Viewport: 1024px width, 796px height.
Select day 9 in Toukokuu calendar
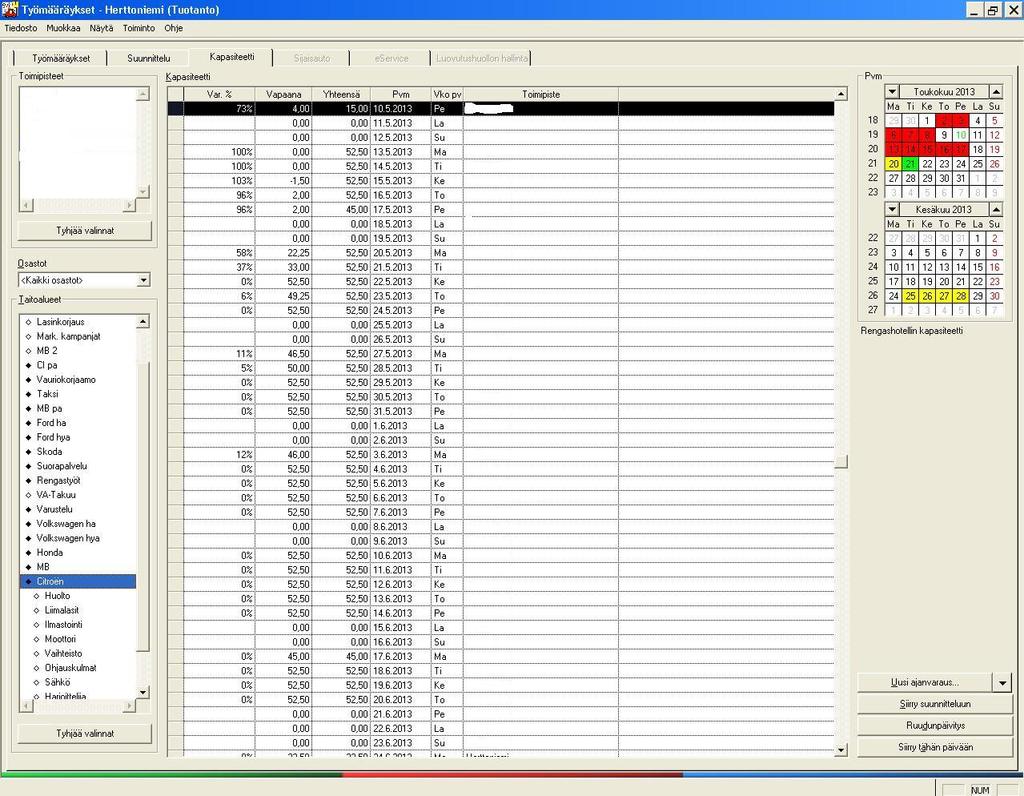point(944,135)
